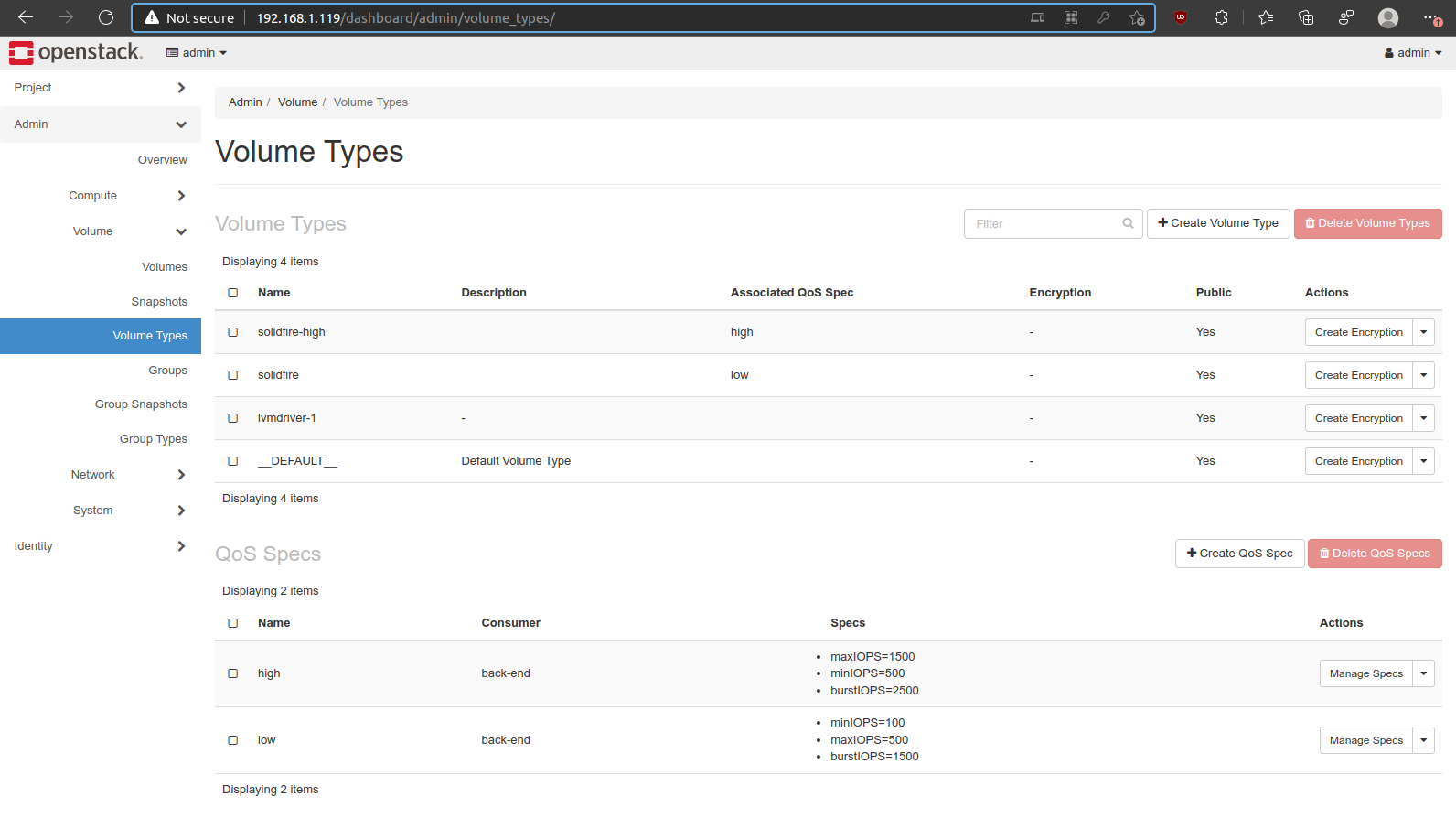Open the browser profile avatar
Image resolution: width=1456 pixels, height=818 pixels.
pyautogui.click(x=1388, y=17)
